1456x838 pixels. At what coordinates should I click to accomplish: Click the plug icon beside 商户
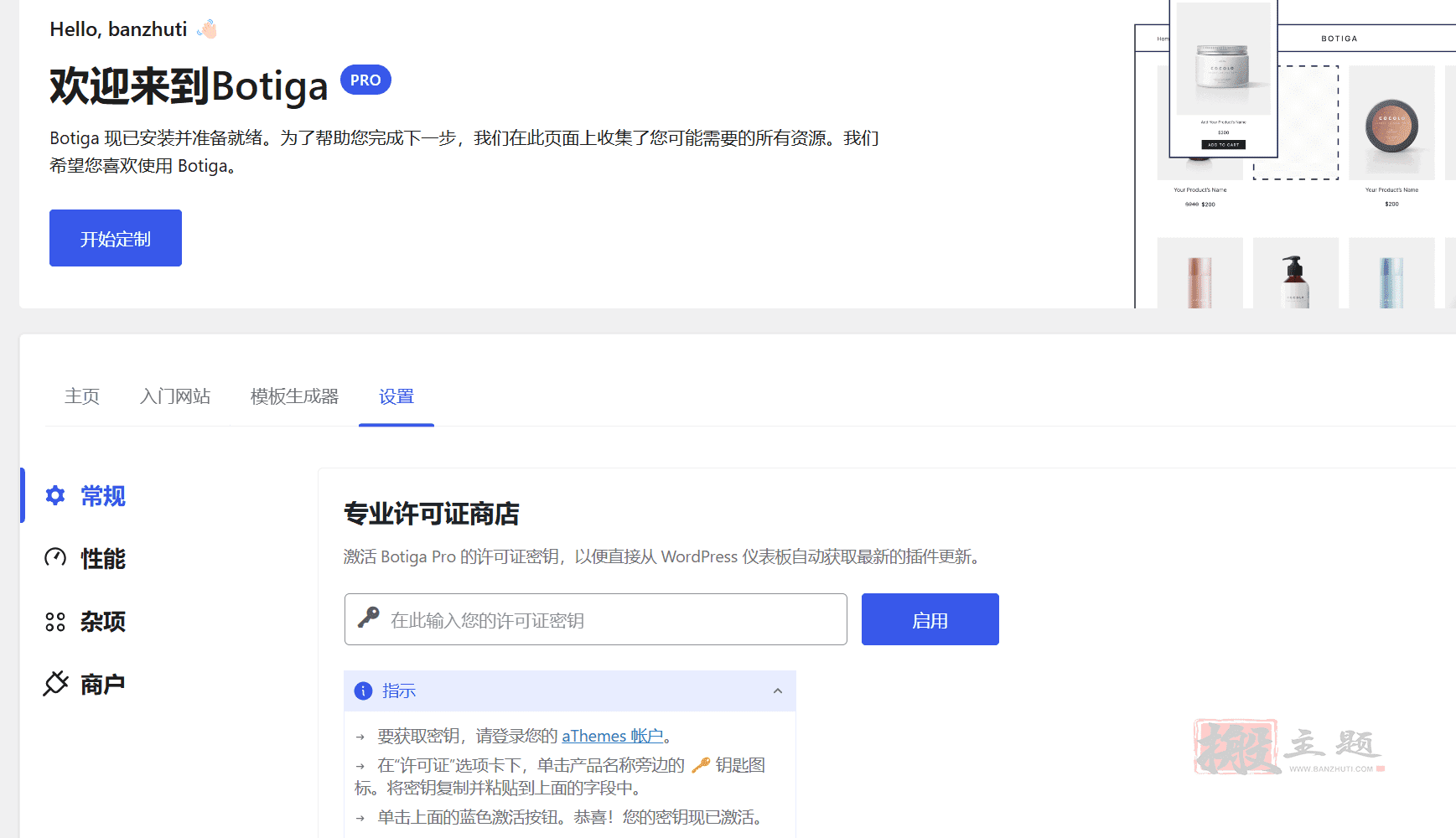pyautogui.click(x=55, y=684)
